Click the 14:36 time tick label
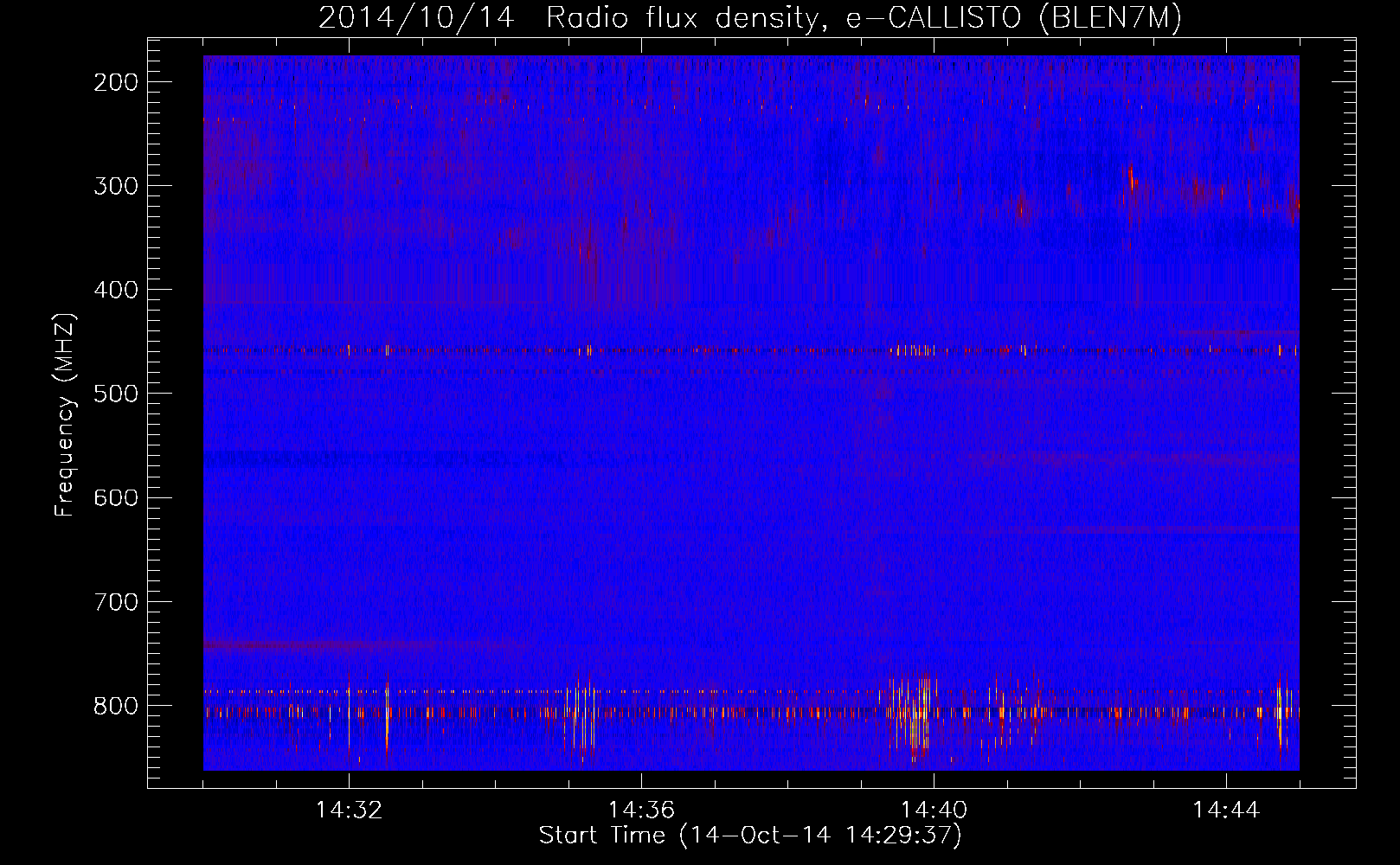Image resolution: width=1400 pixels, height=865 pixels. [641, 811]
